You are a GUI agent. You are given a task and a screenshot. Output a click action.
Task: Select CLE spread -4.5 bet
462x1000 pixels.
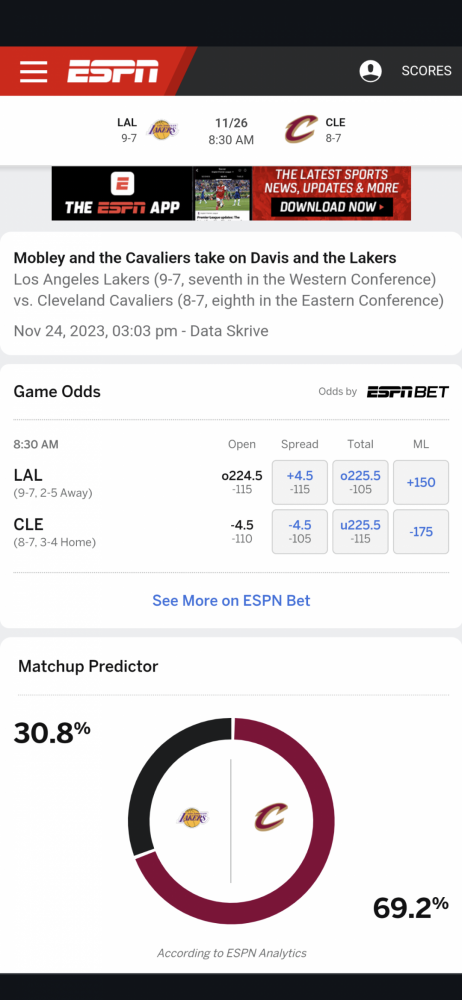[x=300, y=531]
